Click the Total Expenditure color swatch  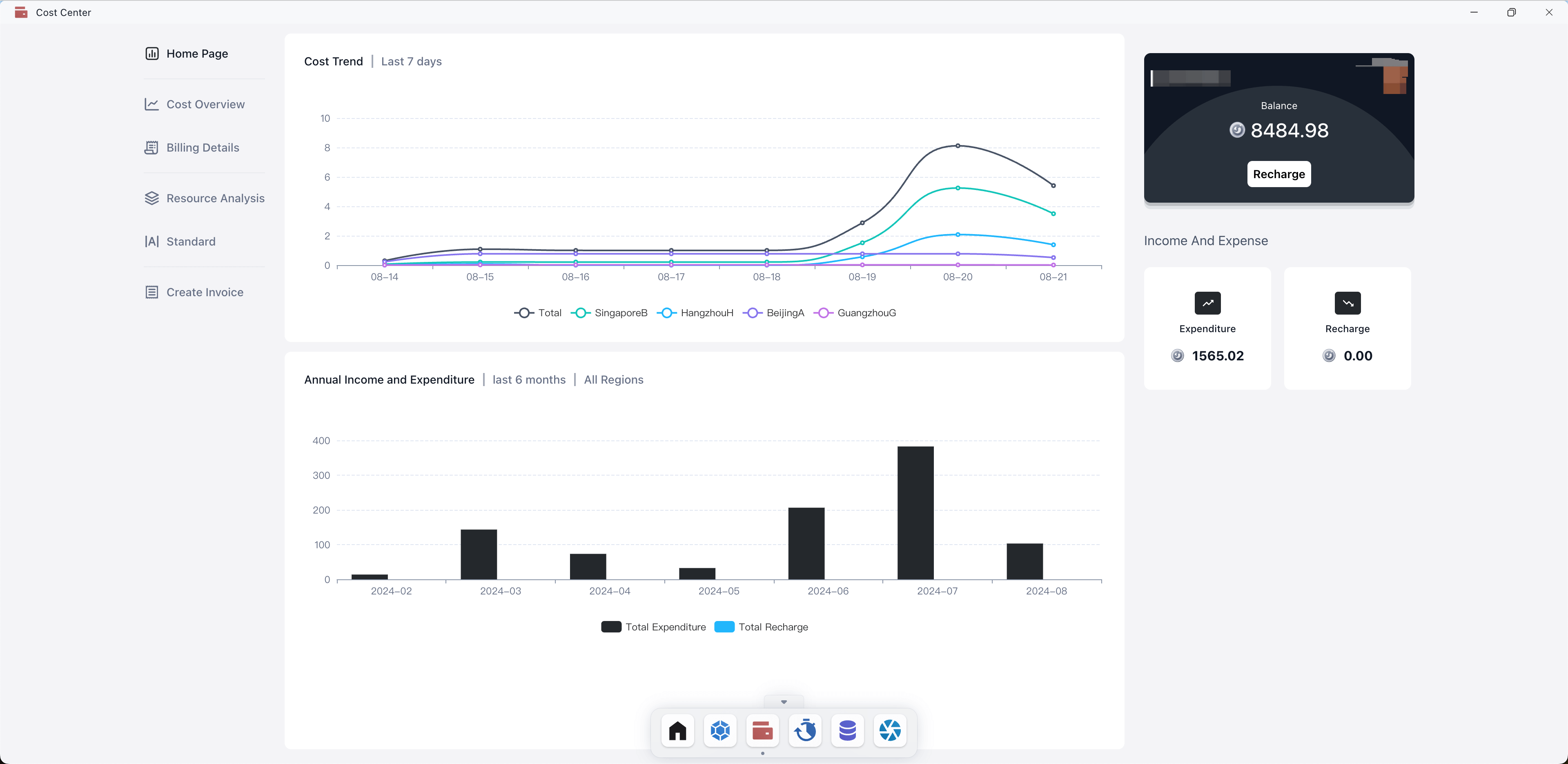click(610, 627)
